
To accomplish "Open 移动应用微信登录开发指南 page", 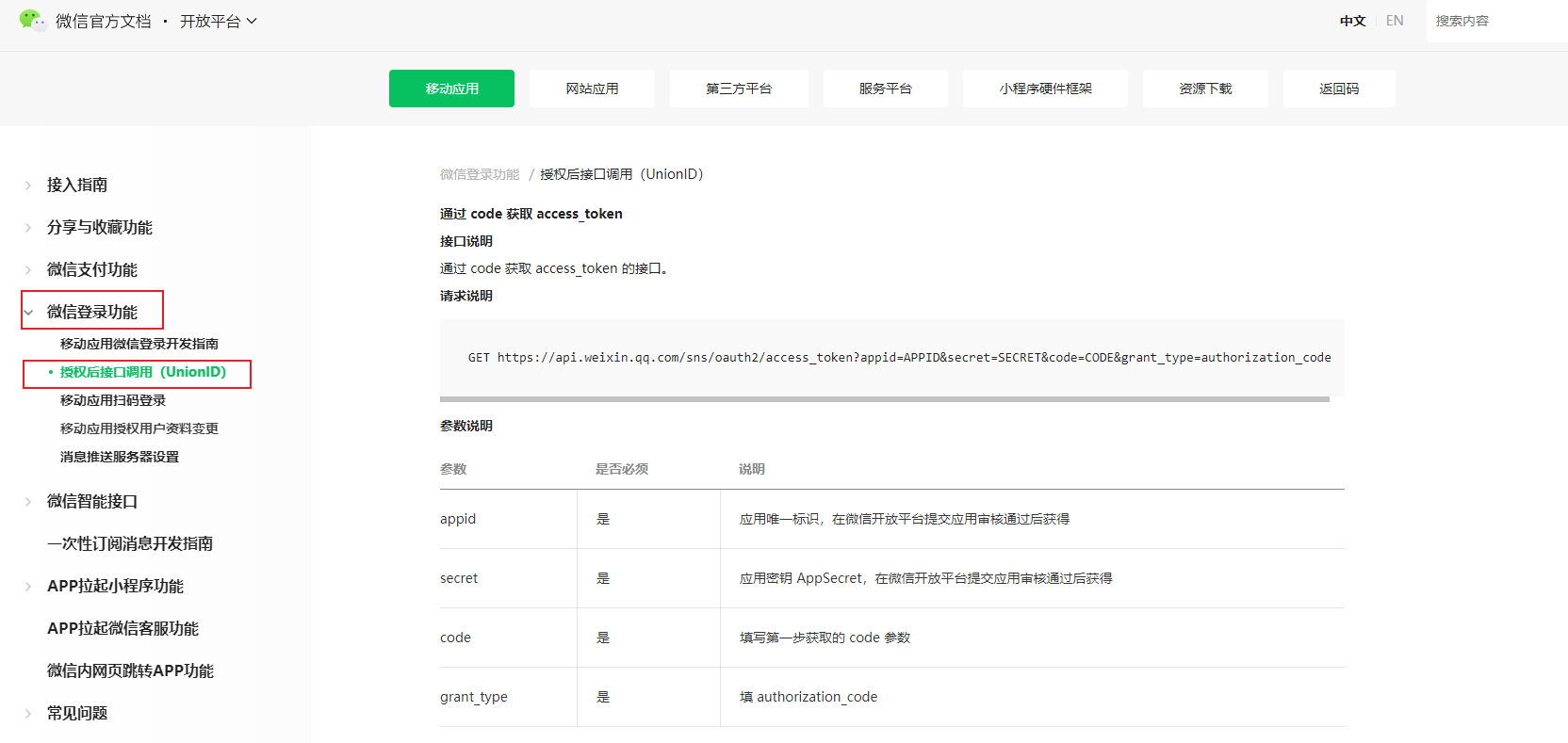I will pos(139,344).
